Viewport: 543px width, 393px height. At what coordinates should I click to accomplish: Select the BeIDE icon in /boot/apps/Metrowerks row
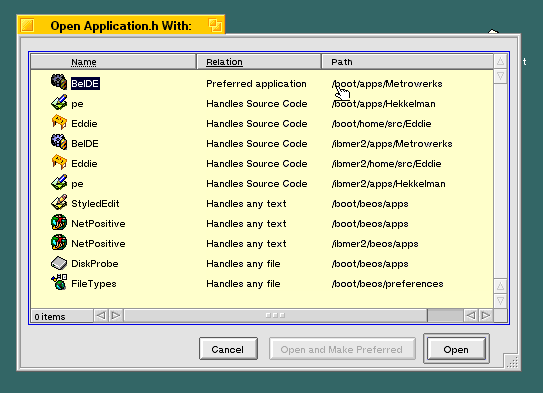pyautogui.click(x=59, y=82)
